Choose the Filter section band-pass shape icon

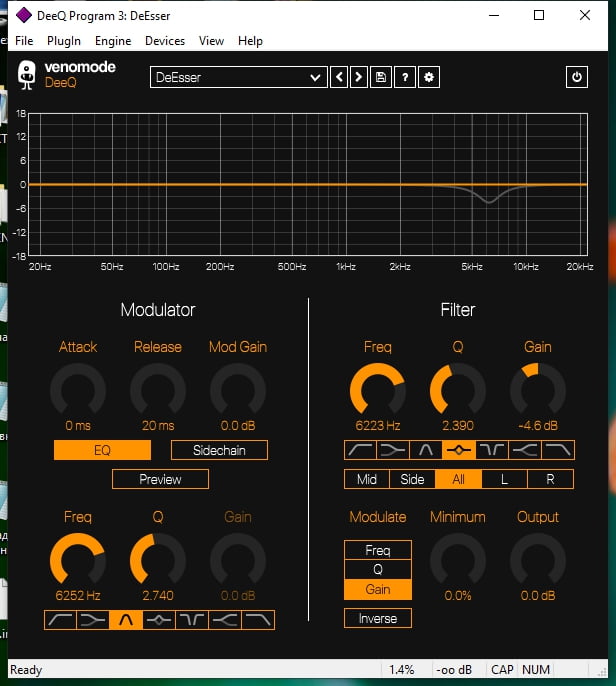(x=426, y=450)
